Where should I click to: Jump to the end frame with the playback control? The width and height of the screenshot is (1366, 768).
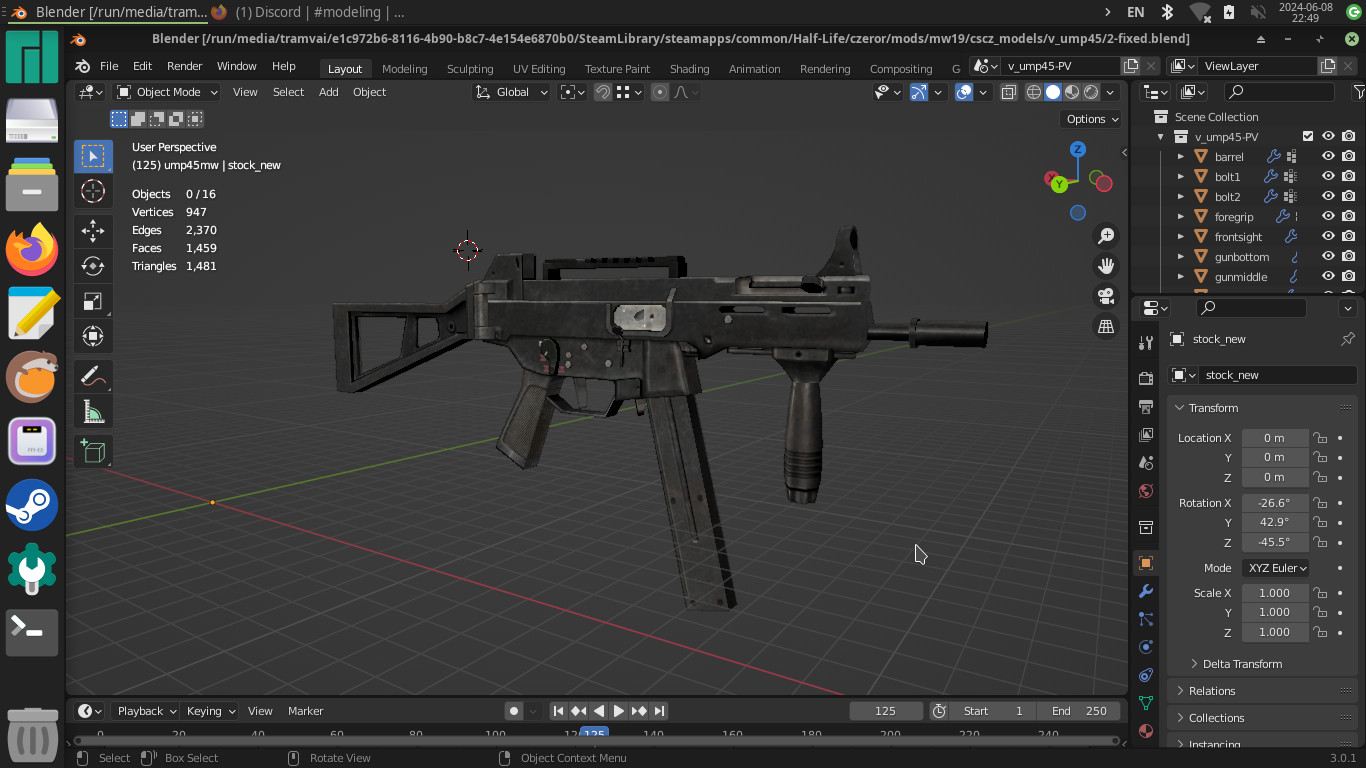tap(659, 711)
